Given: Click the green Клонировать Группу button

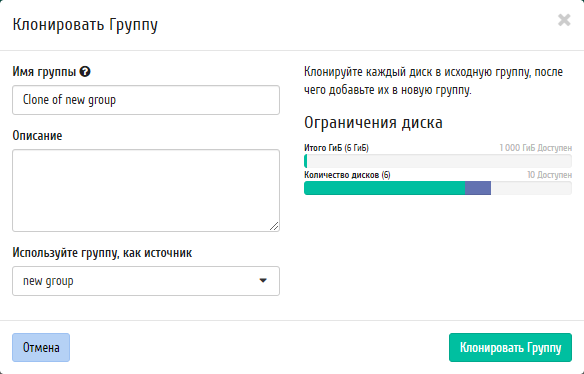Looking at the screenshot, I should pos(510,347).
